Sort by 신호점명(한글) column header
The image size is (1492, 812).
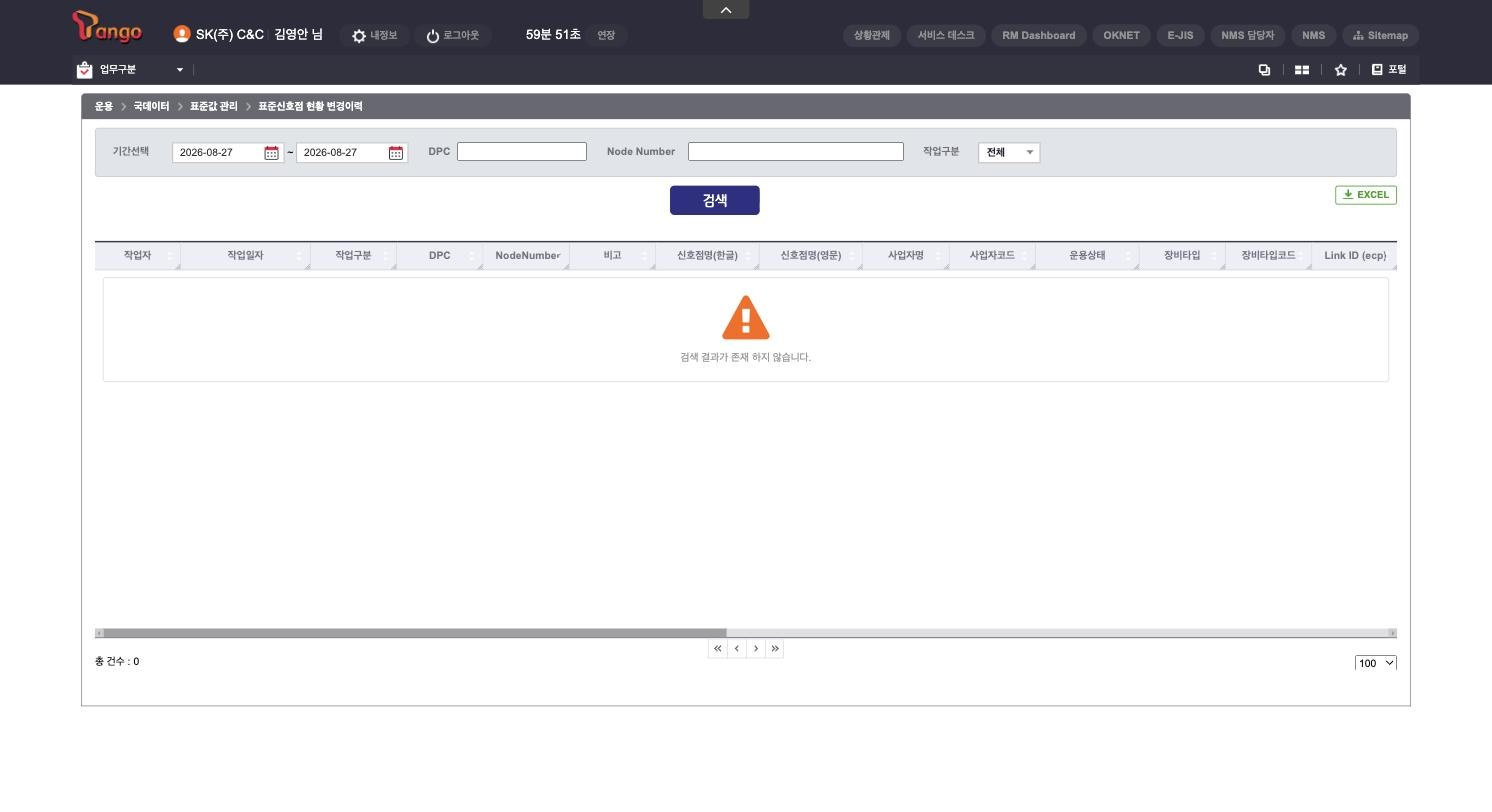point(707,256)
